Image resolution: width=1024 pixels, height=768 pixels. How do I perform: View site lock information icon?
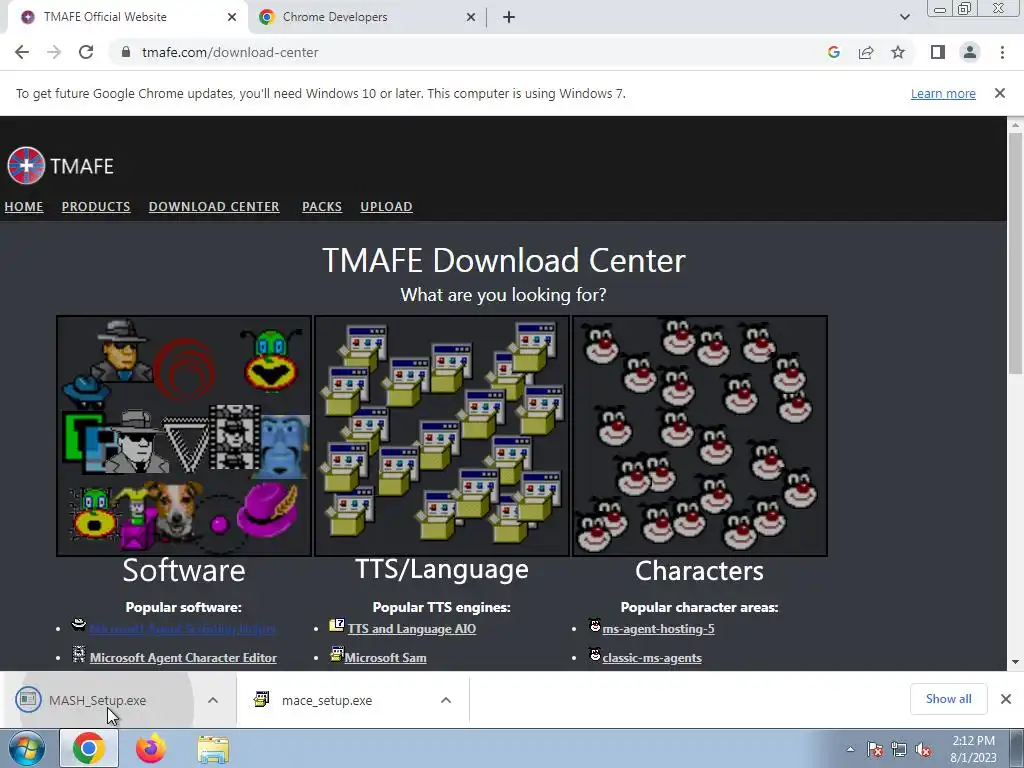(x=126, y=52)
